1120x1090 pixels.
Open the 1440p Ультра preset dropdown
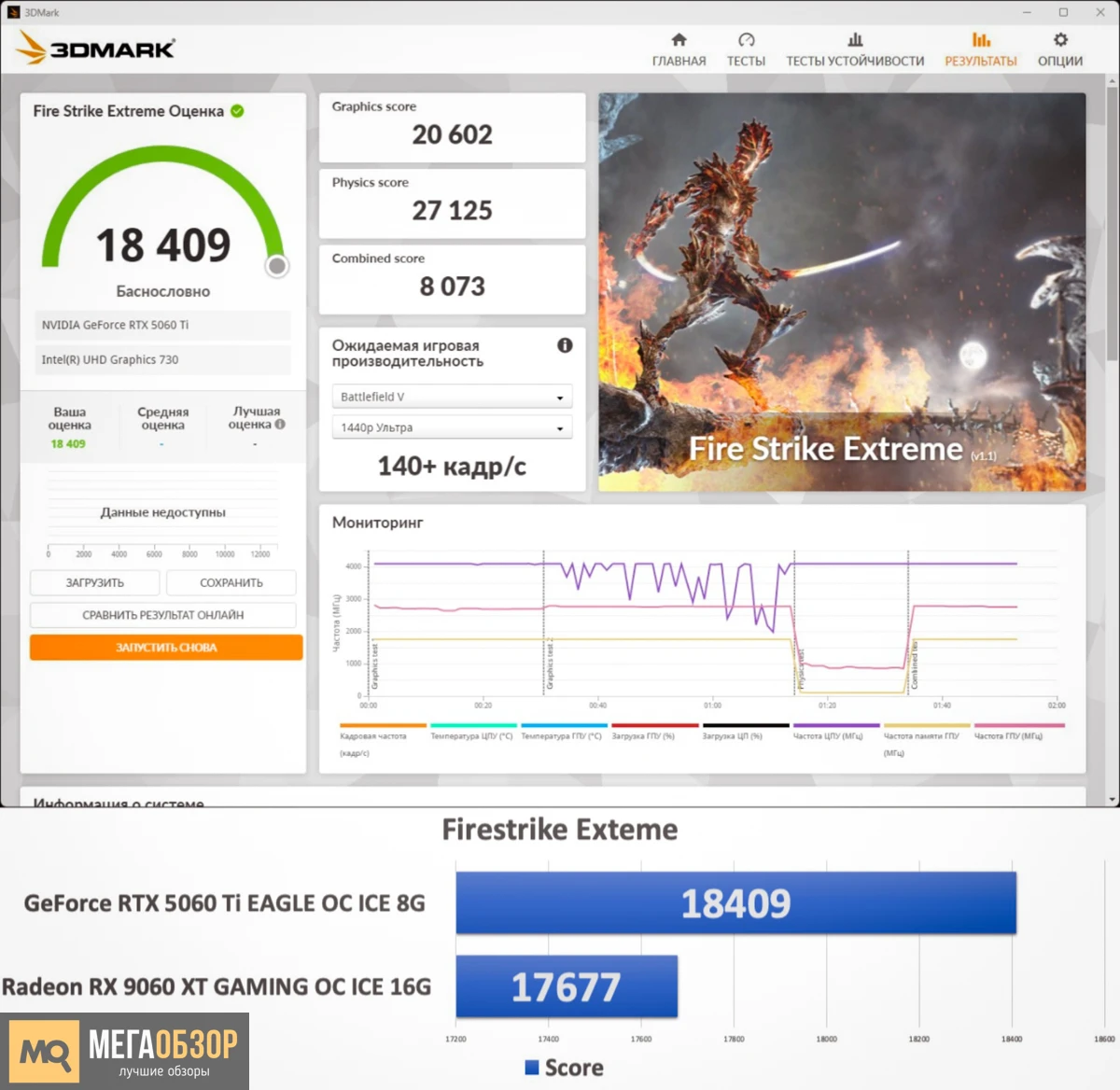[452, 426]
